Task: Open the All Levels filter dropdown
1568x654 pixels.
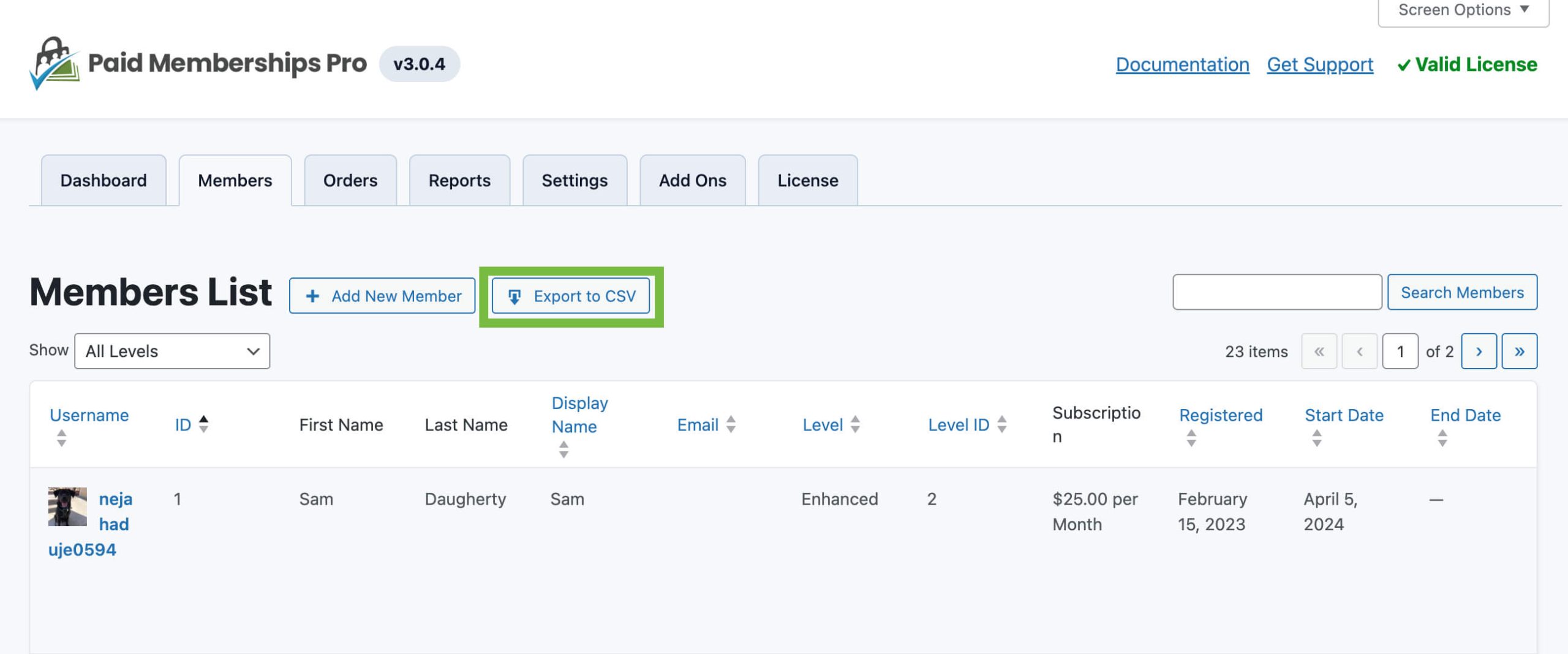Action: (172, 351)
